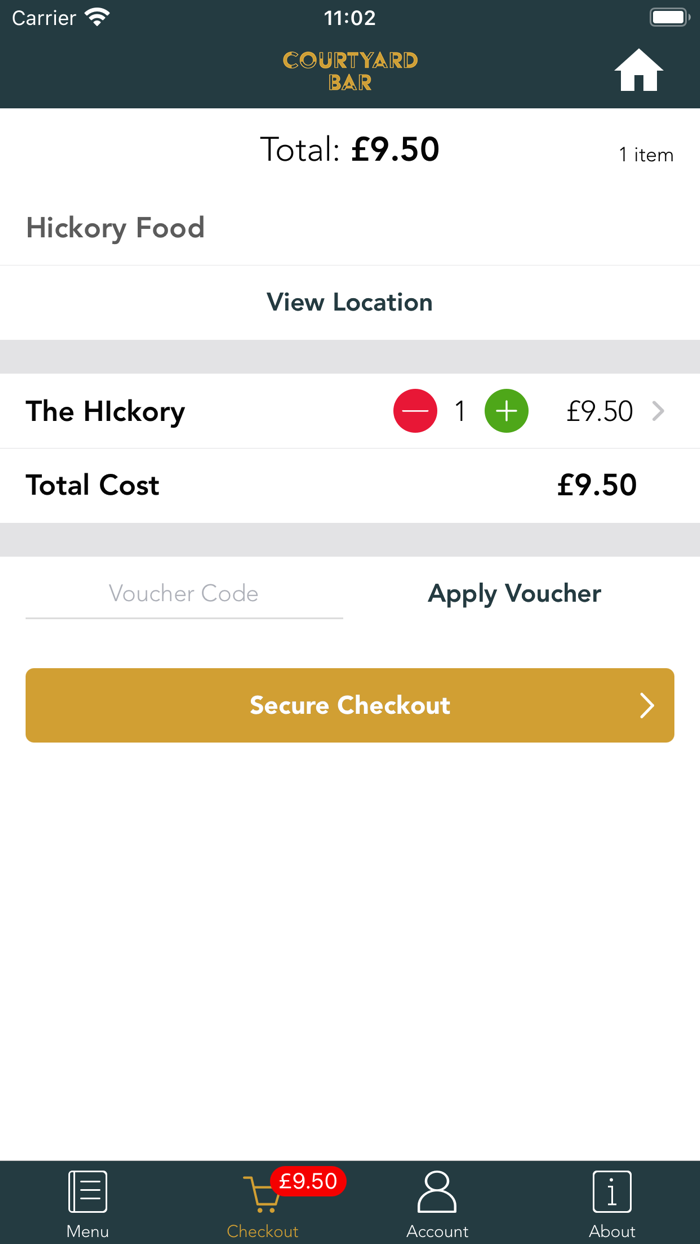Tap the About info icon
Screen dimensions: 700x1244
click(612, 1190)
